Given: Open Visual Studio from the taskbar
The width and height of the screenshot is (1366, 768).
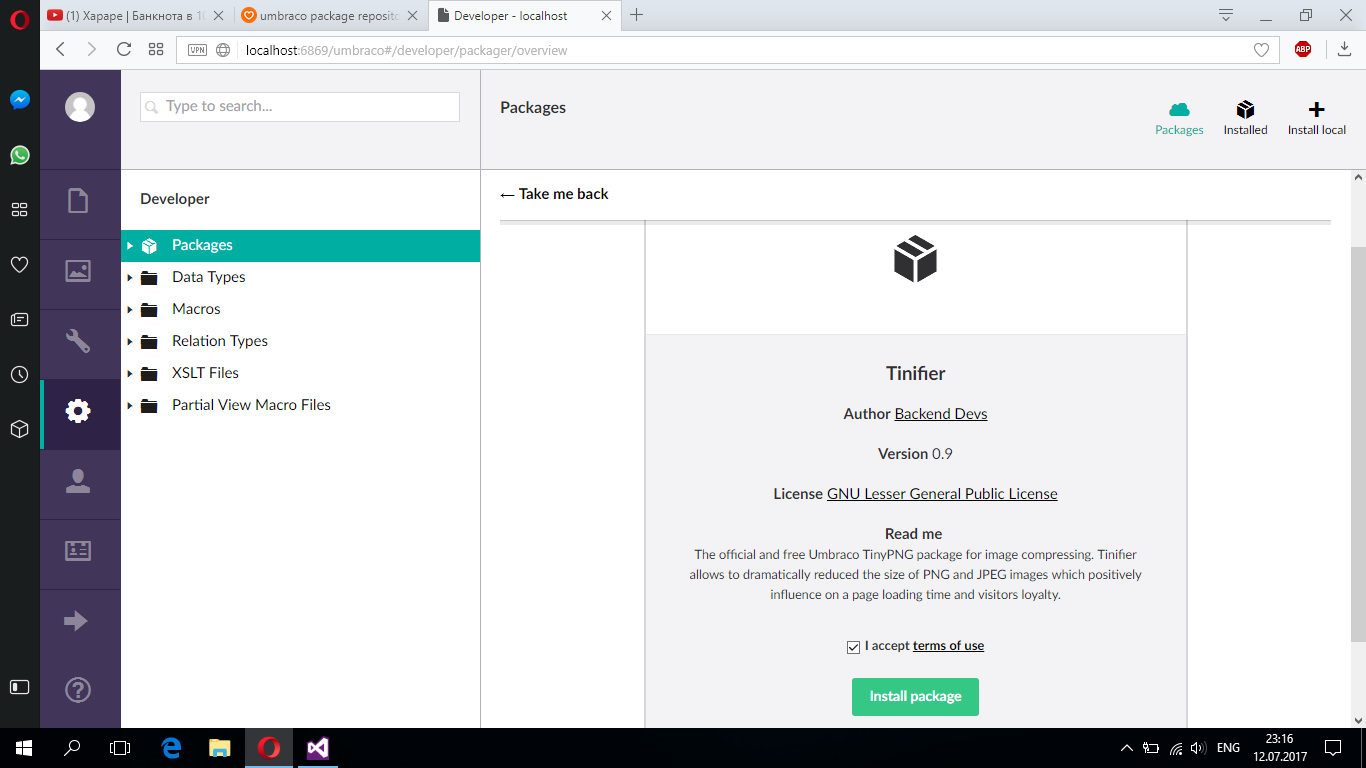Looking at the screenshot, I should click(x=317, y=748).
